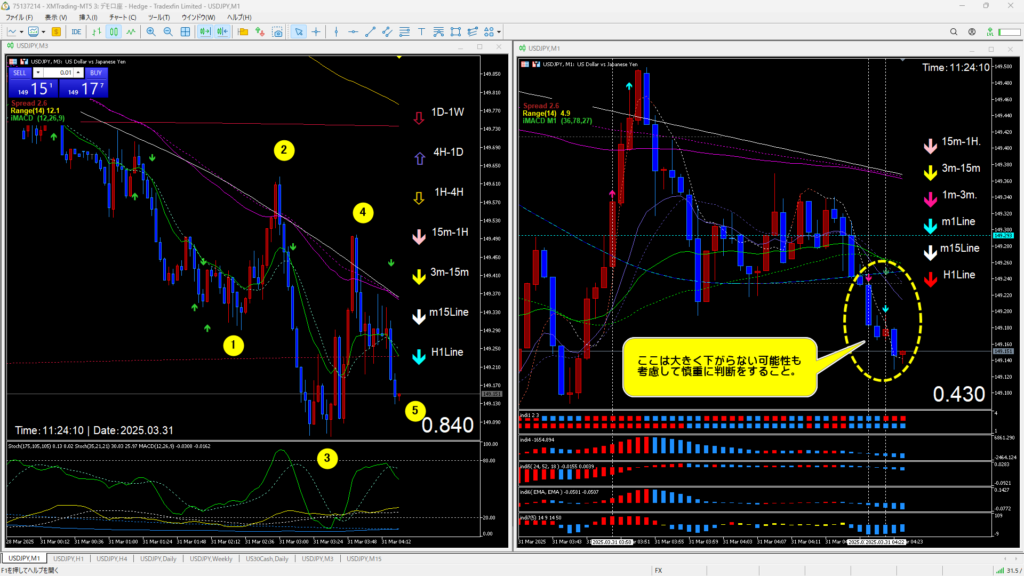Screen dimensions: 1024x576
Task: Click the zoom out magnifier icon
Action: pos(166,31)
